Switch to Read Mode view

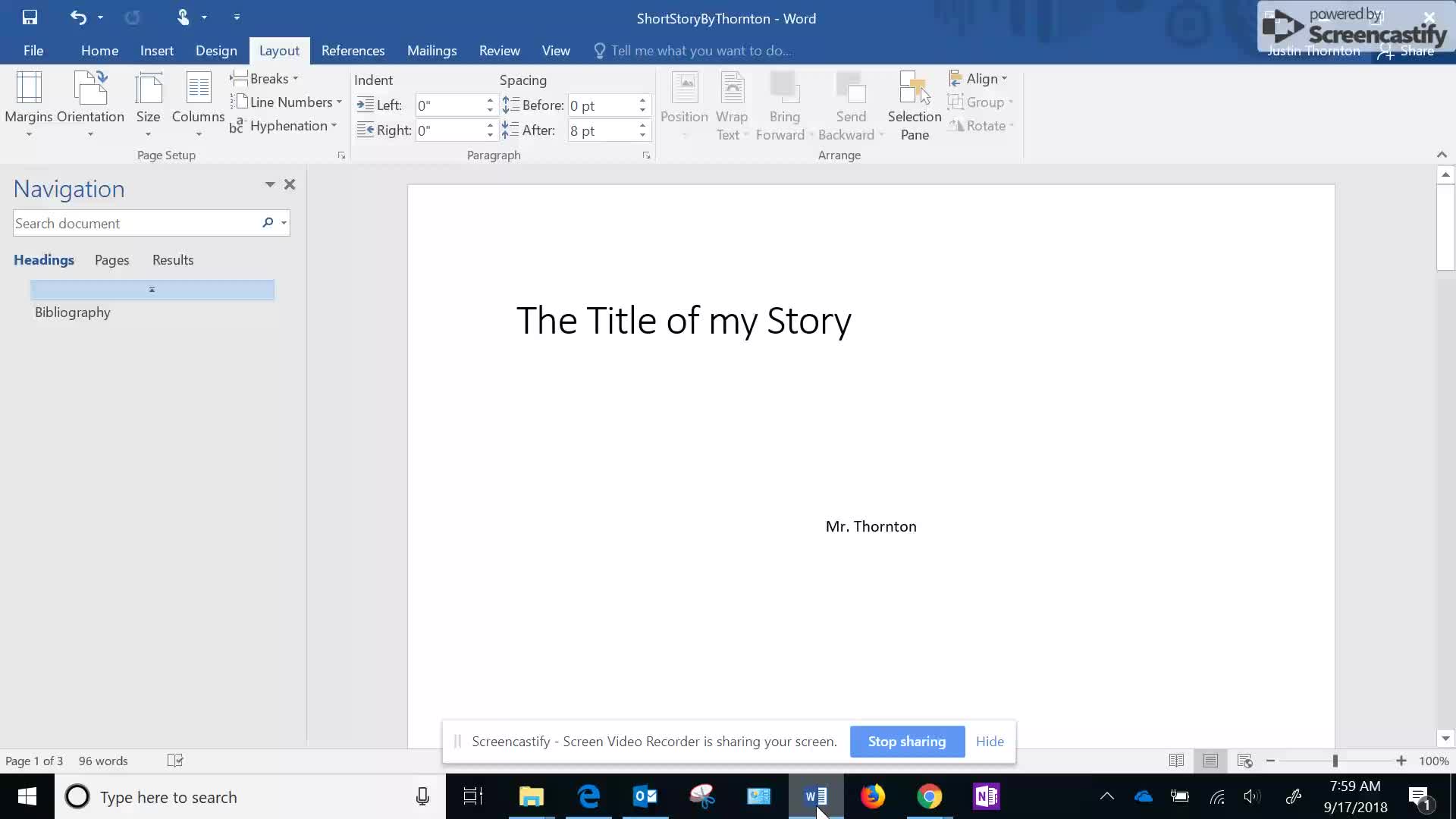1176,761
